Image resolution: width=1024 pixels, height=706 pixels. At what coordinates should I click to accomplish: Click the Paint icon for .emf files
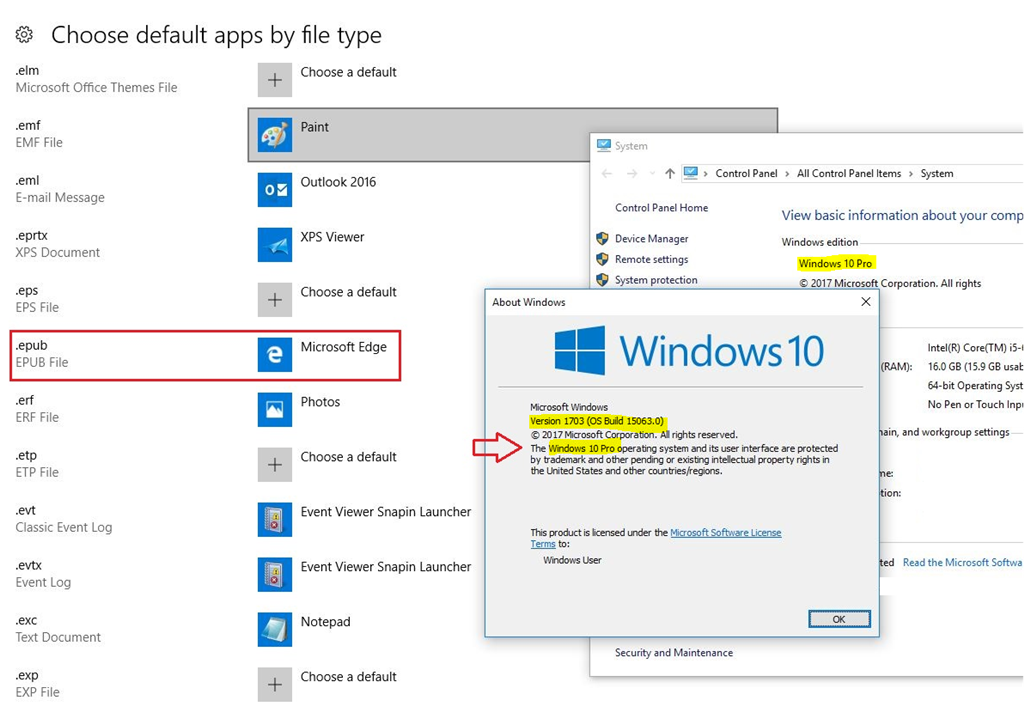pos(275,135)
